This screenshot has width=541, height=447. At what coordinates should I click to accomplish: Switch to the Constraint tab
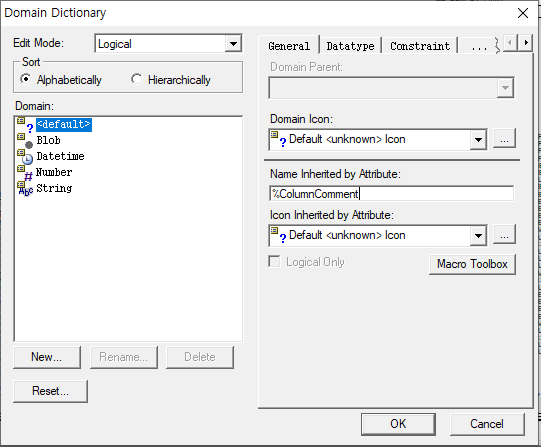click(x=420, y=46)
